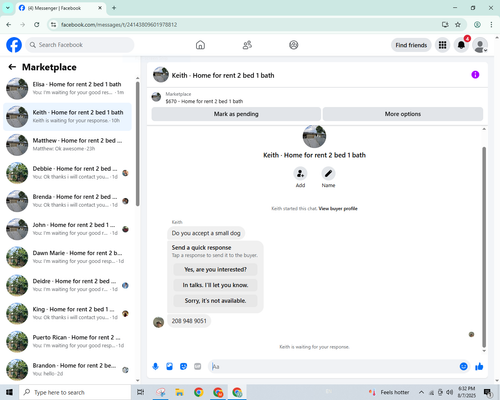
Task: Click the '208 948 9051' message
Action: point(189,321)
